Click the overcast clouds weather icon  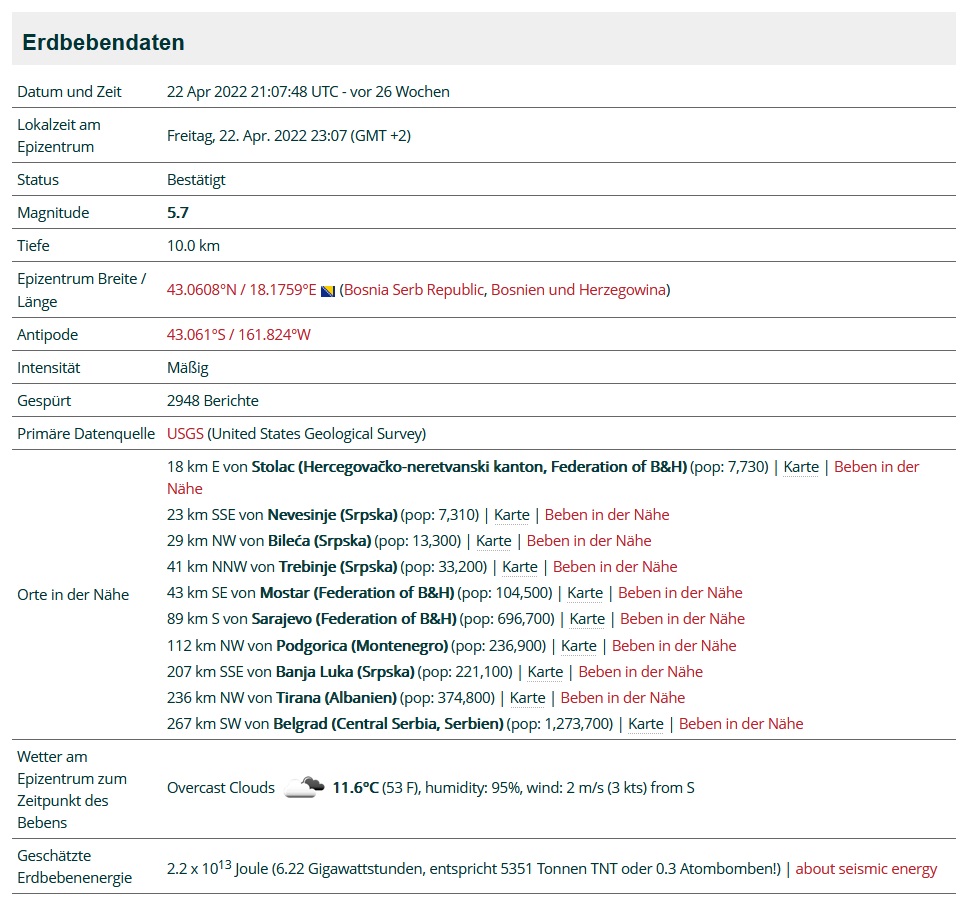click(x=303, y=787)
